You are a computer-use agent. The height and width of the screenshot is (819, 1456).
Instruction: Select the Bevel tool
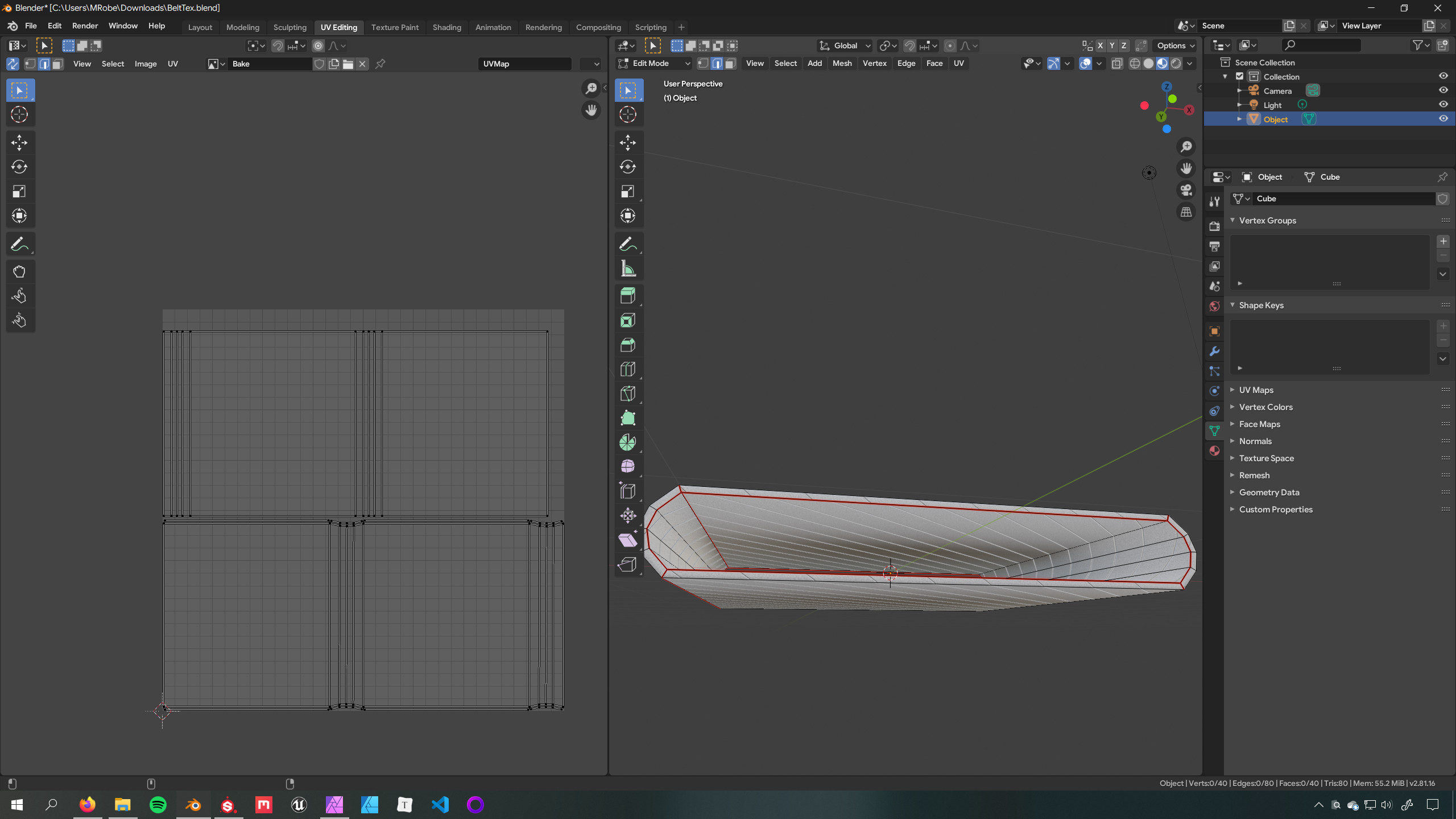(628, 345)
